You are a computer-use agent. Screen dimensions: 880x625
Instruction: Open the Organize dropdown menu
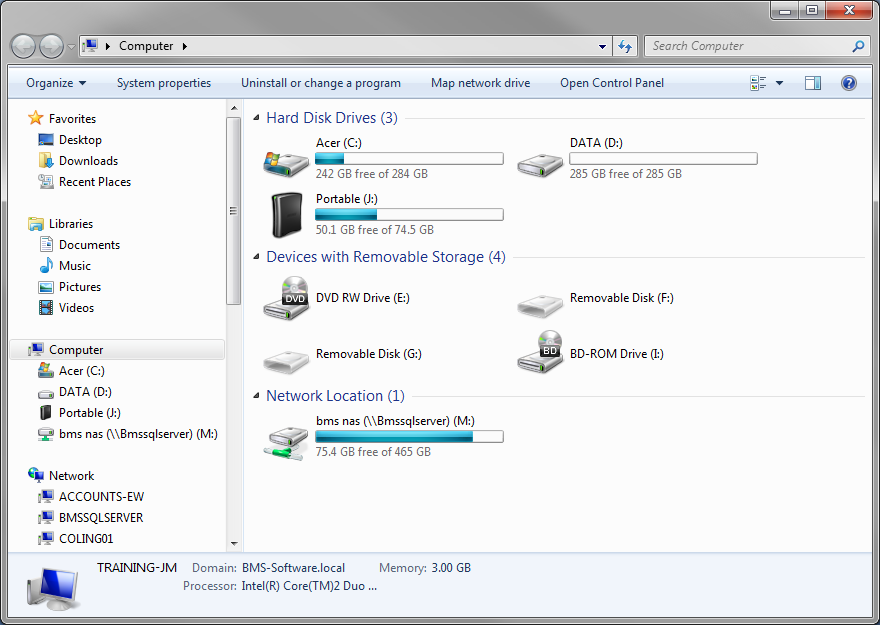pyautogui.click(x=56, y=83)
